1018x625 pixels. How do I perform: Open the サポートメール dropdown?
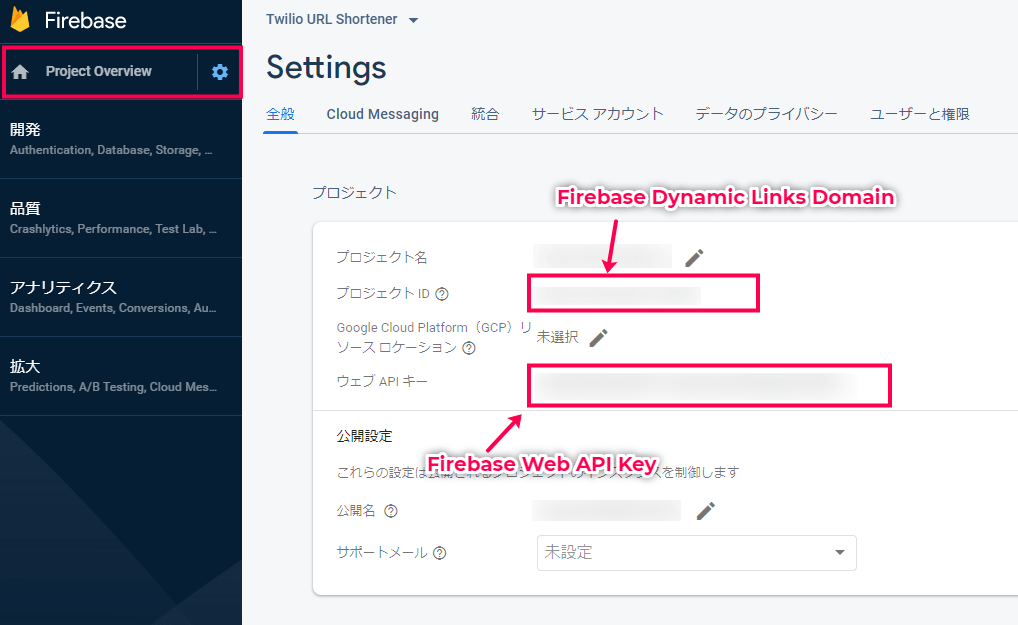point(697,553)
